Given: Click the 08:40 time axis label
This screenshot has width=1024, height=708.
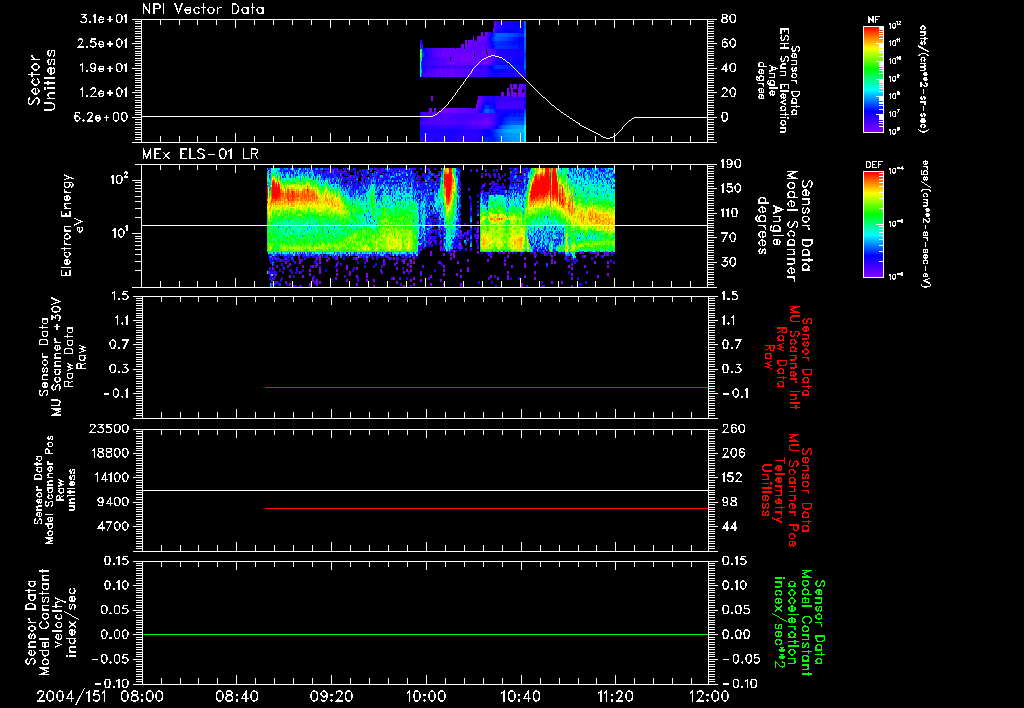Looking at the screenshot, I should 236,696.
